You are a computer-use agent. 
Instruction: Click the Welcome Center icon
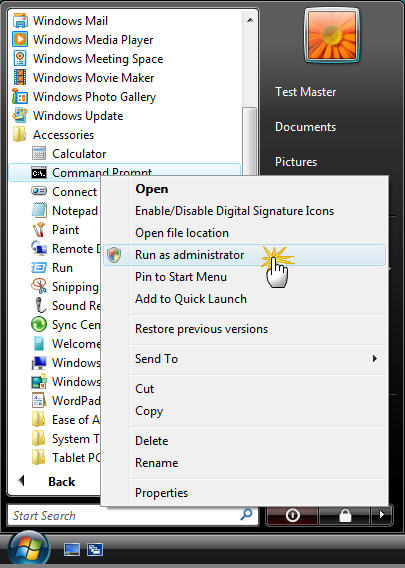coord(39,343)
